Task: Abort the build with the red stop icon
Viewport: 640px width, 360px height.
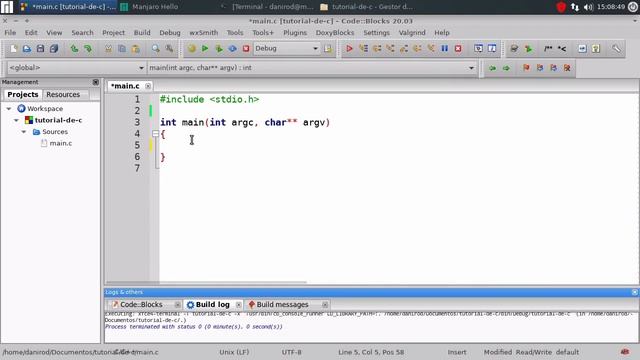Action: coord(246,49)
